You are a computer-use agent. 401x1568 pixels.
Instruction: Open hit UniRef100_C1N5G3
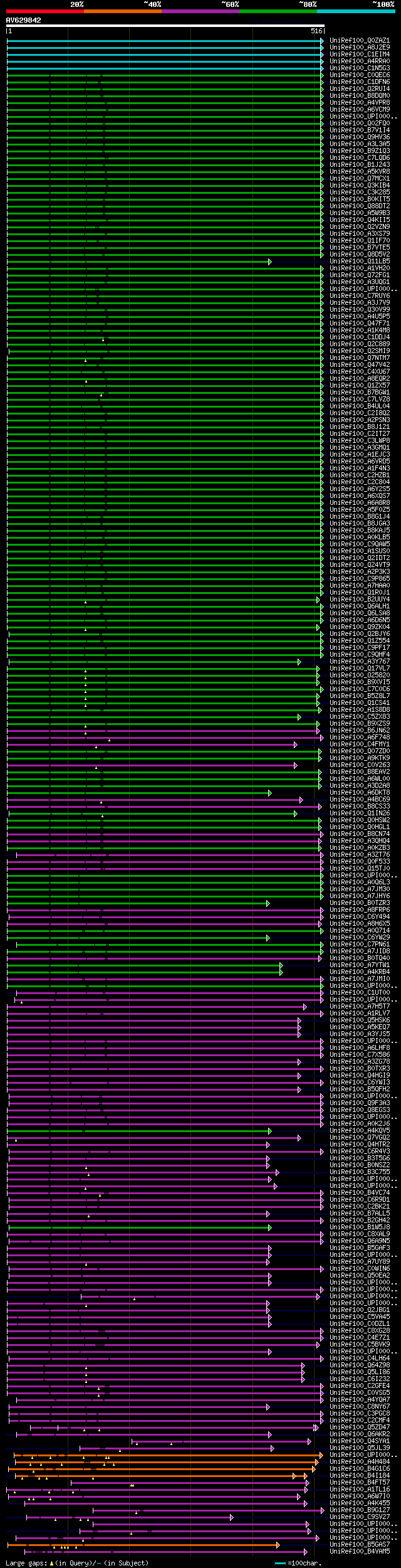pos(360,68)
